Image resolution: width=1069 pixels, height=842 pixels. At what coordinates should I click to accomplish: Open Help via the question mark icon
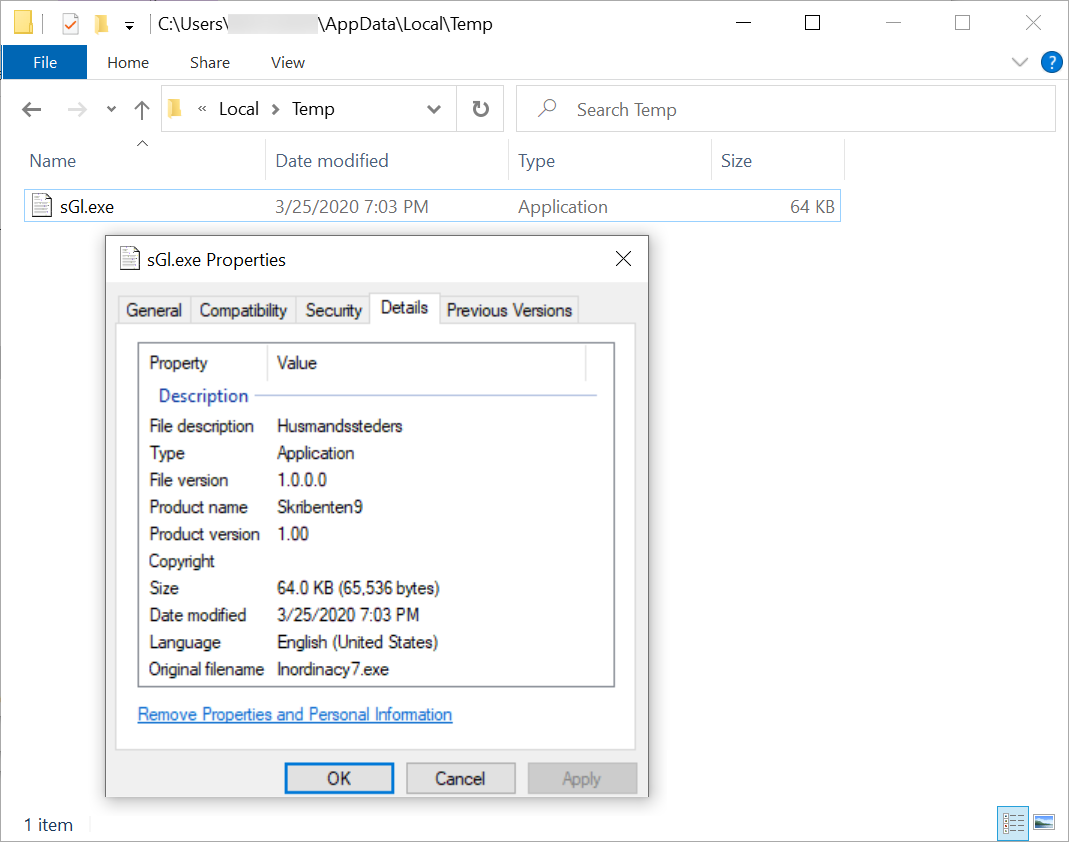(x=1051, y=62)
